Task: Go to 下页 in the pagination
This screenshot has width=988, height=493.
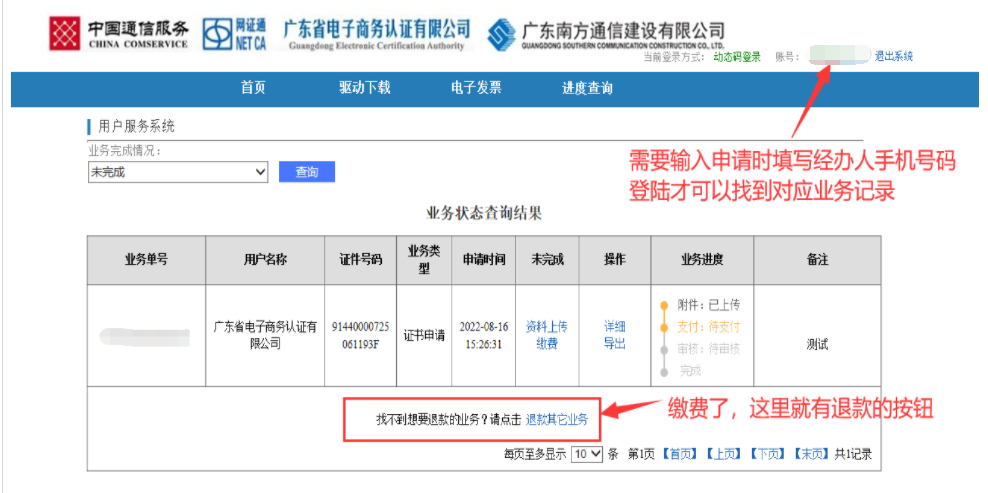Action: click(768, 454)
